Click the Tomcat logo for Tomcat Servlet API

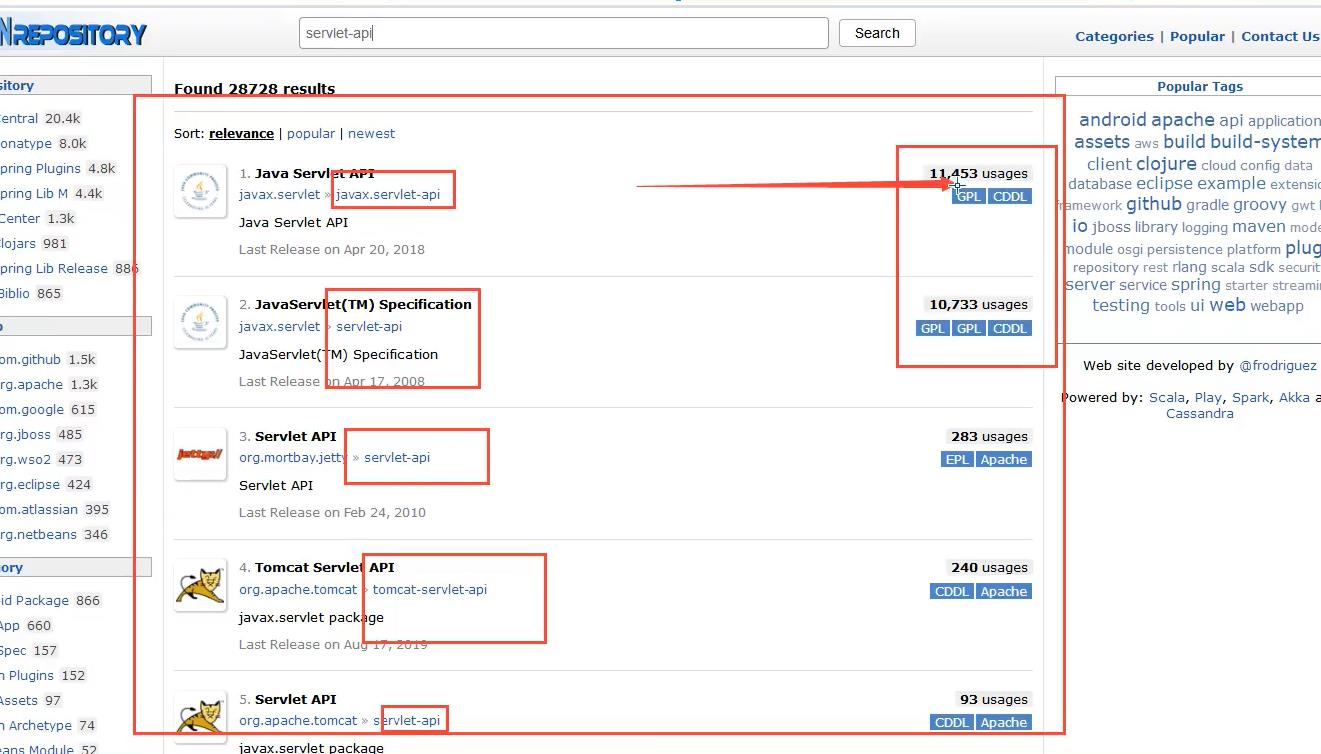pyautogui.click(x=200, y=585)
